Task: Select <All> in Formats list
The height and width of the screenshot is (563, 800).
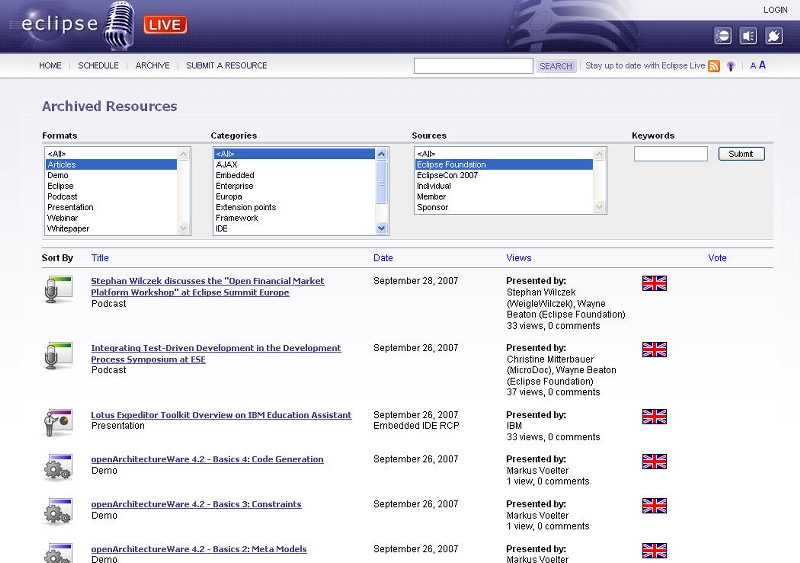Action: 111,154
